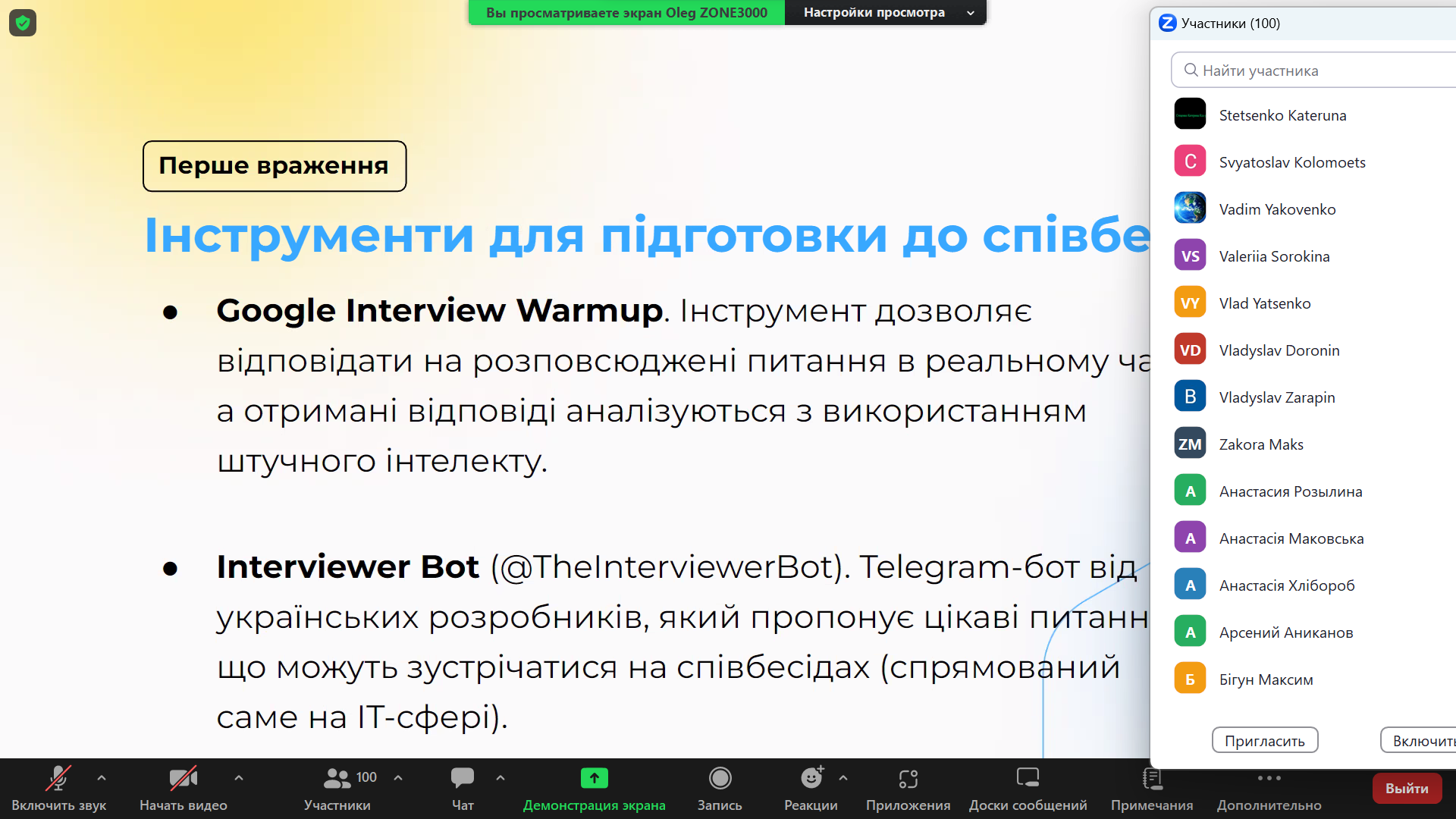
Task: Select participant Svyatoslav Kolomoets
Action: pos(1303,162)
